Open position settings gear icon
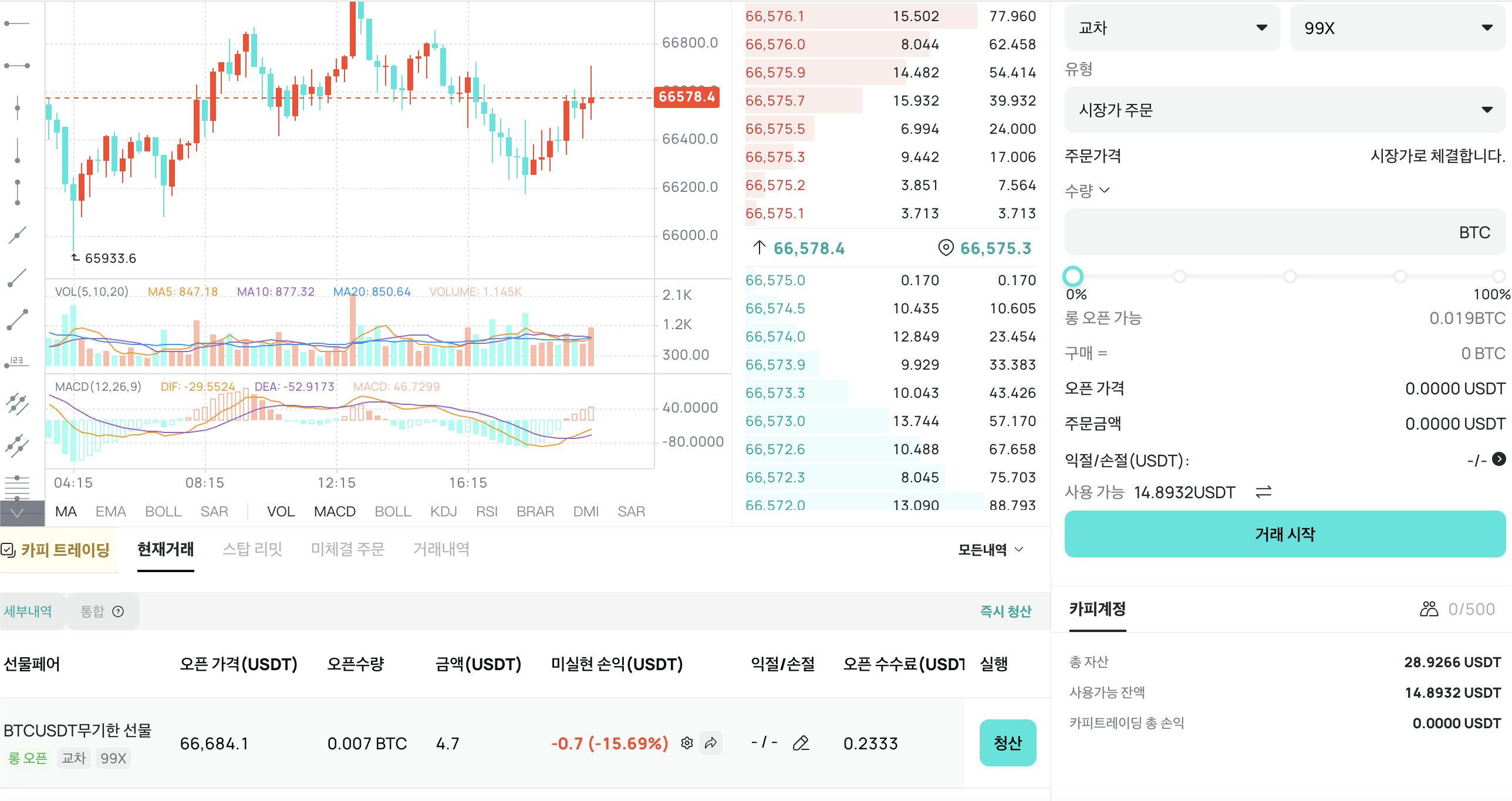 click(687, 743)
